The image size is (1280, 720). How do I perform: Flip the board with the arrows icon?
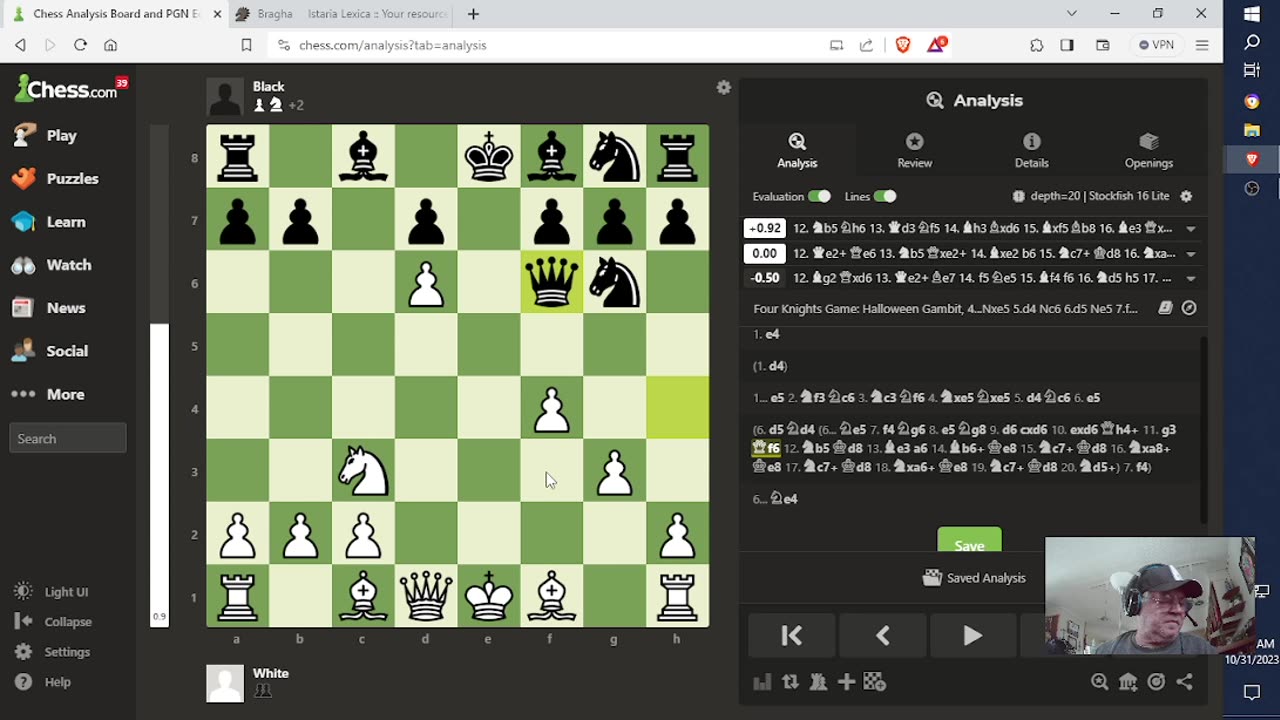click(790, 682)
